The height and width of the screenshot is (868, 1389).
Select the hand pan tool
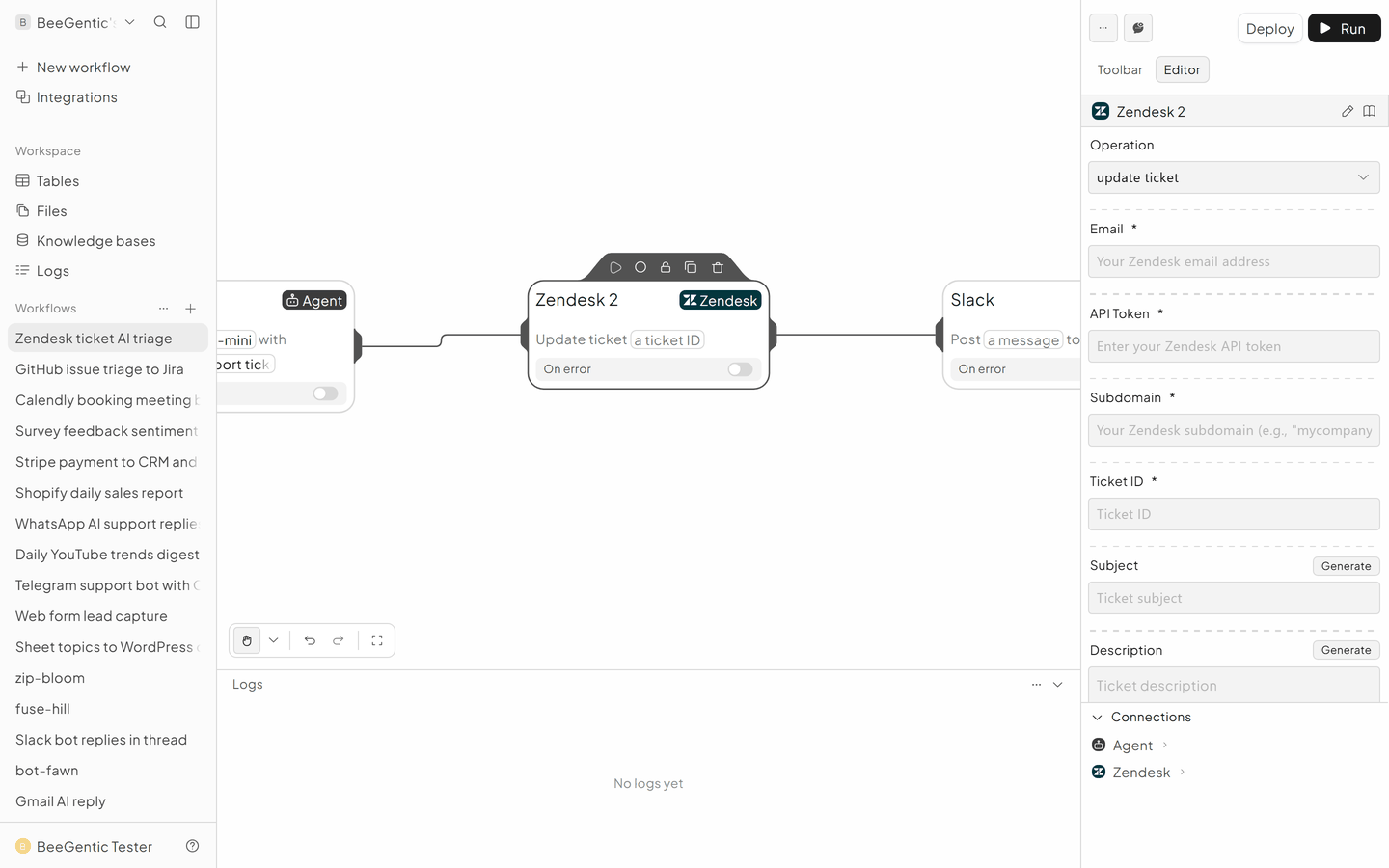247,640
